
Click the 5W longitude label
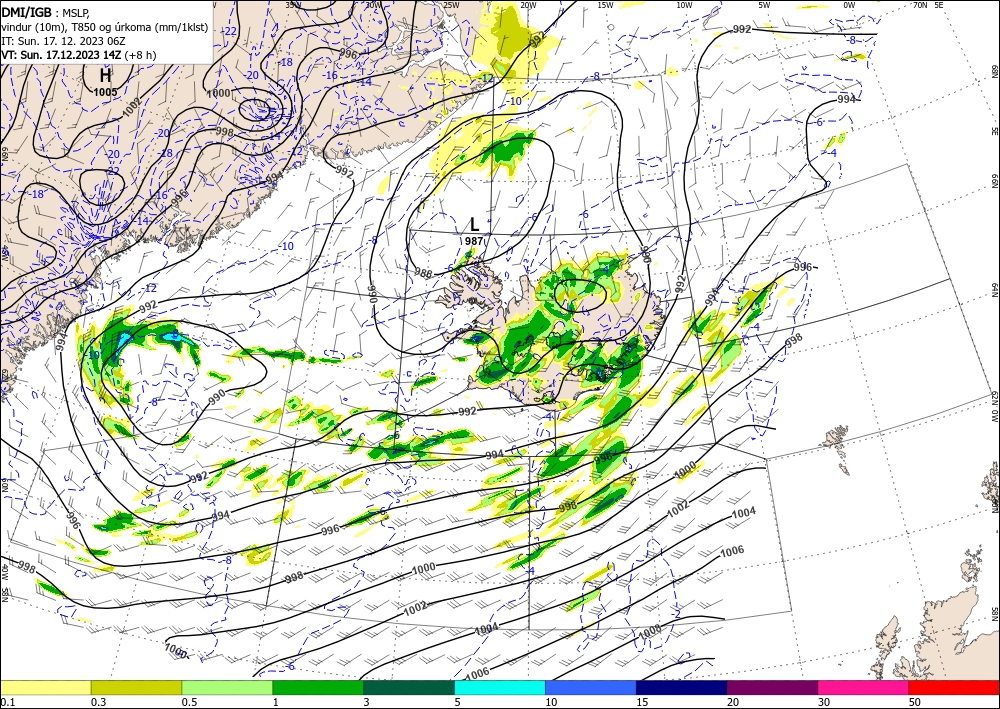(765, 5)
